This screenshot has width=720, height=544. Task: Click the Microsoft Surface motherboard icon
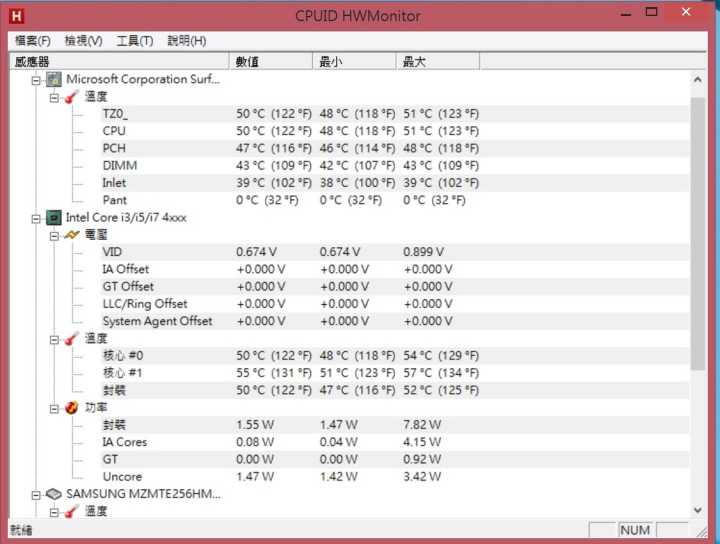(54, 79)
